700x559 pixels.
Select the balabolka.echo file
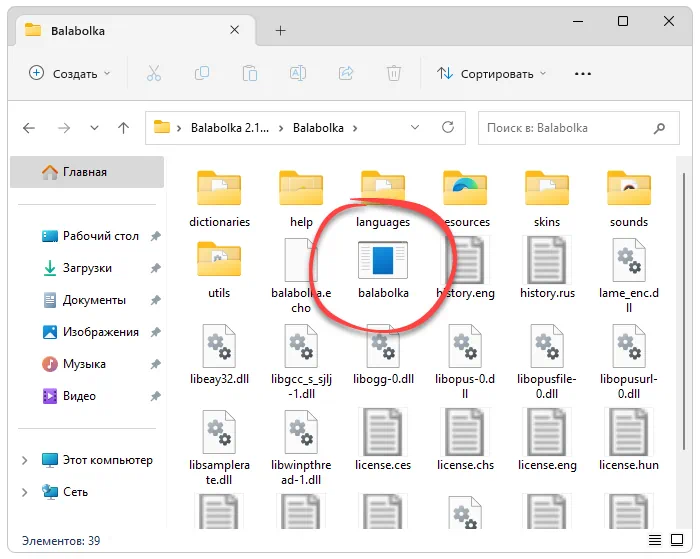pos(301,276)
